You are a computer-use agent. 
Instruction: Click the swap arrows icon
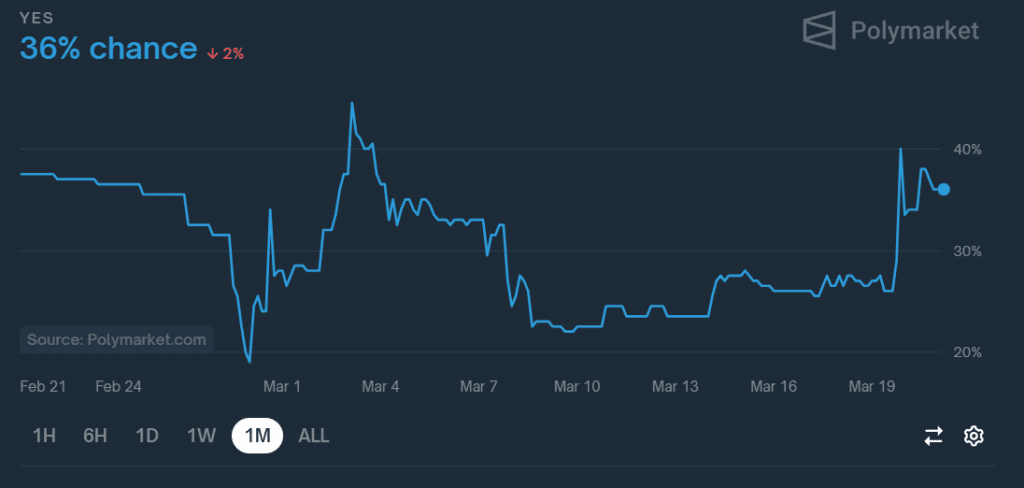coord(934,436)
